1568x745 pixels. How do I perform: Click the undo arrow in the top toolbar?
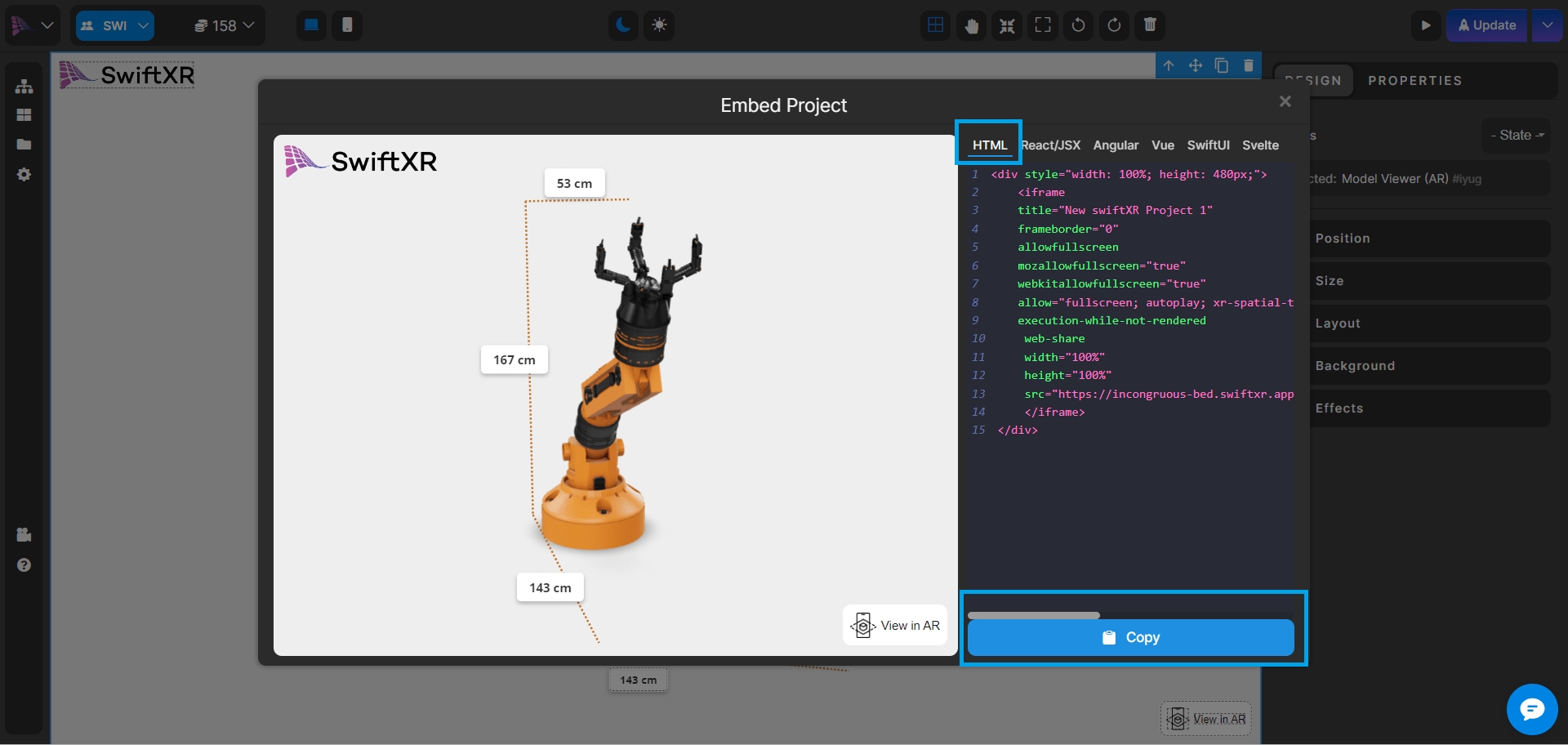(x=1078, y=25)
